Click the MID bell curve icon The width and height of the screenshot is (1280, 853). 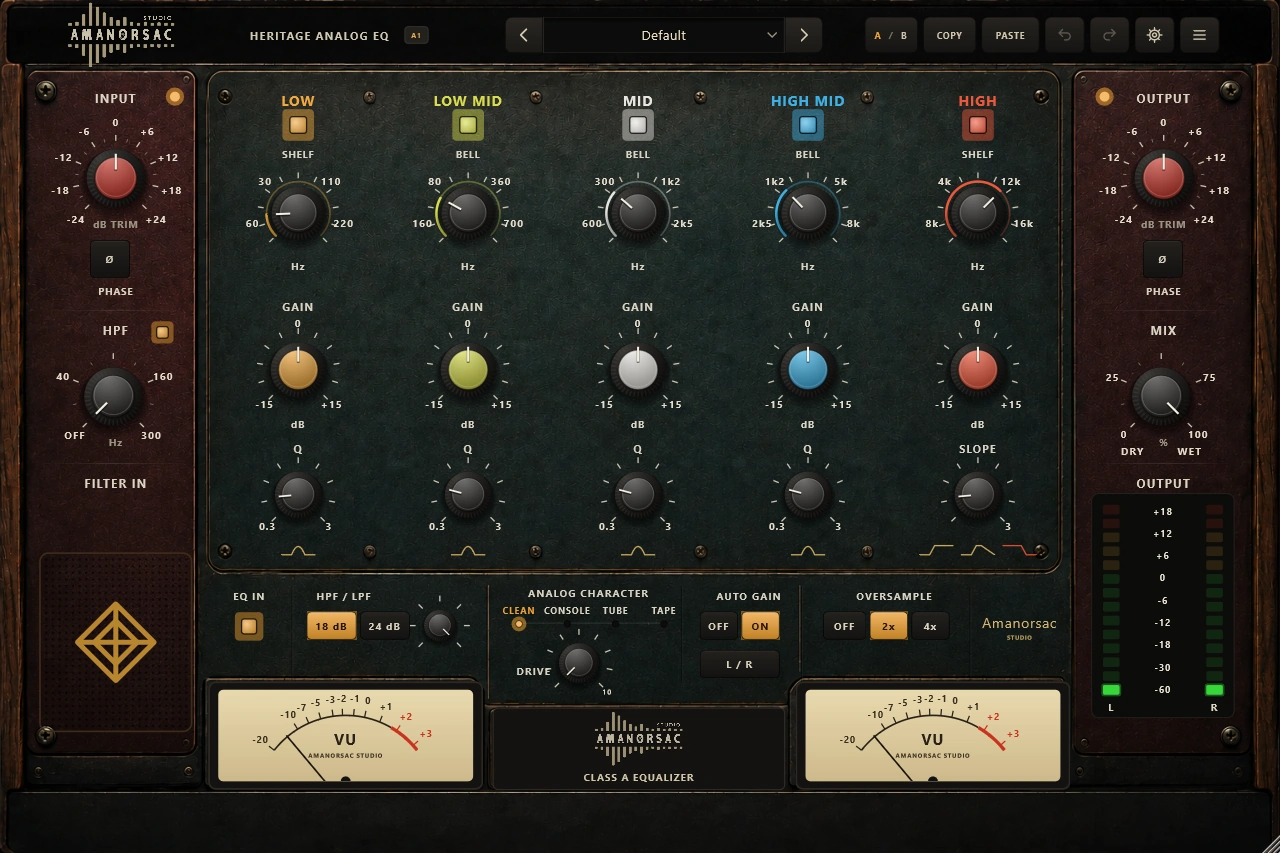click(x=638, y=550)
